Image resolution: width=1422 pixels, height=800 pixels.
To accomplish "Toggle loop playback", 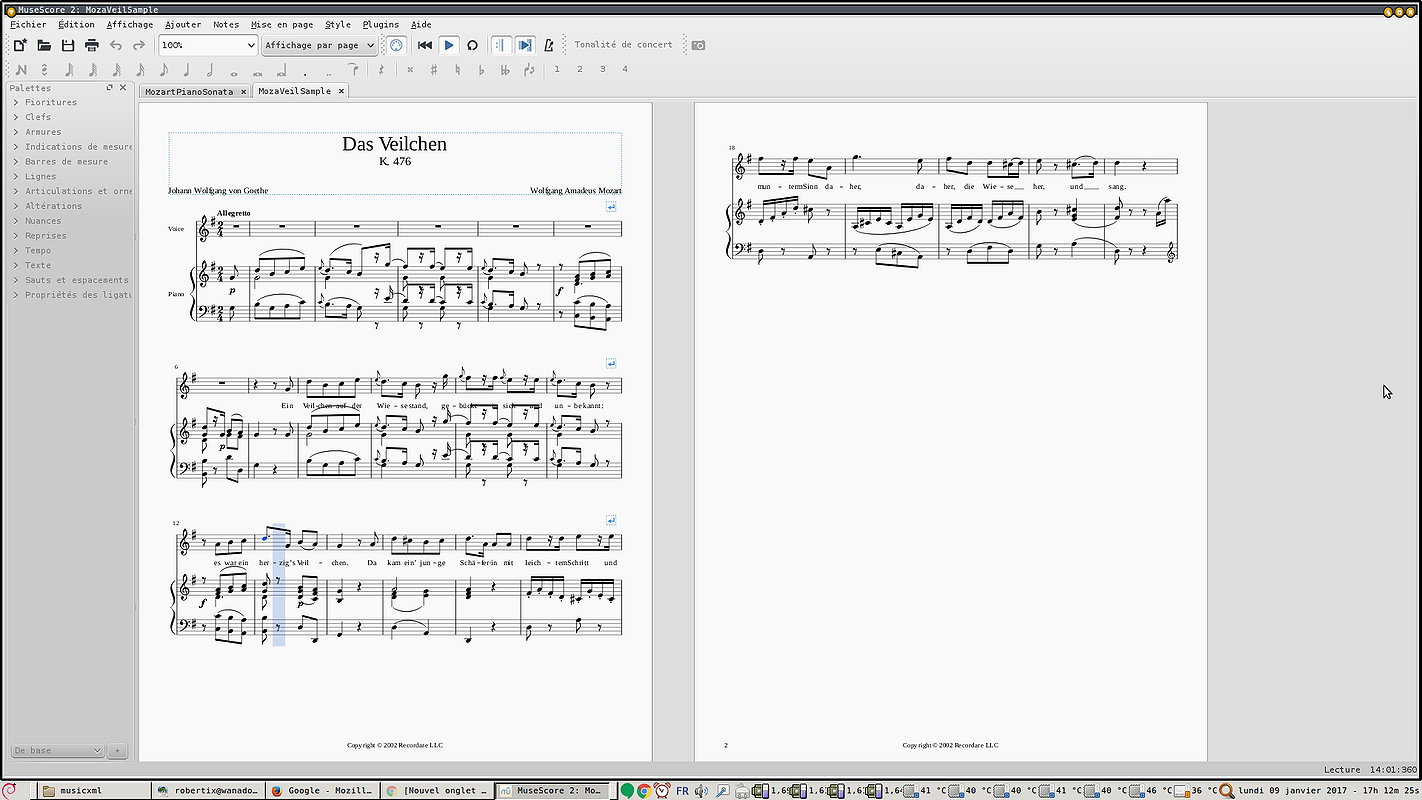I will coord(472,45).
